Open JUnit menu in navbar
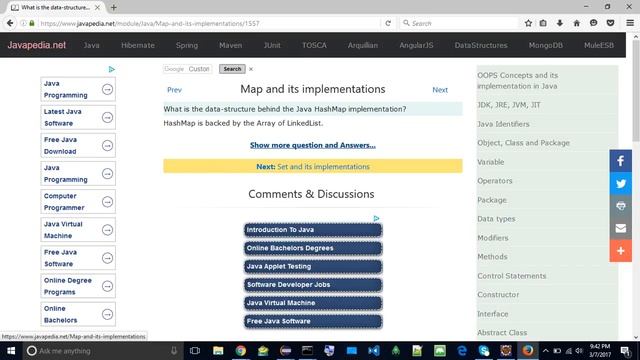 [x=272, y=45]
